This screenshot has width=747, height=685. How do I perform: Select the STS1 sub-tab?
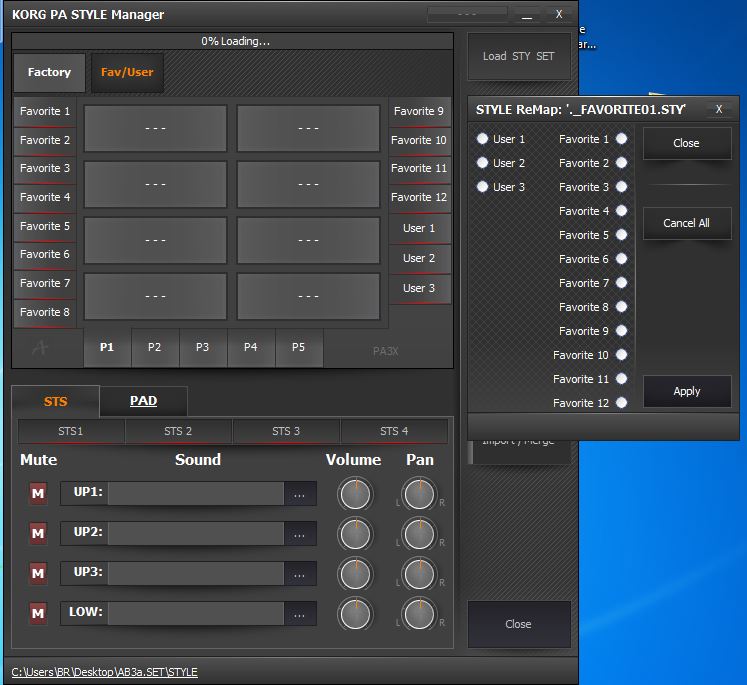coord(71,431)
